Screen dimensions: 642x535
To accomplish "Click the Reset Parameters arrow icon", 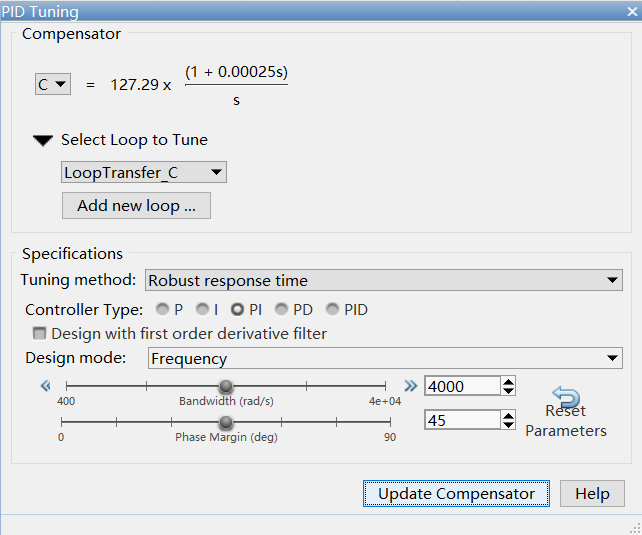I will point(566,397).
